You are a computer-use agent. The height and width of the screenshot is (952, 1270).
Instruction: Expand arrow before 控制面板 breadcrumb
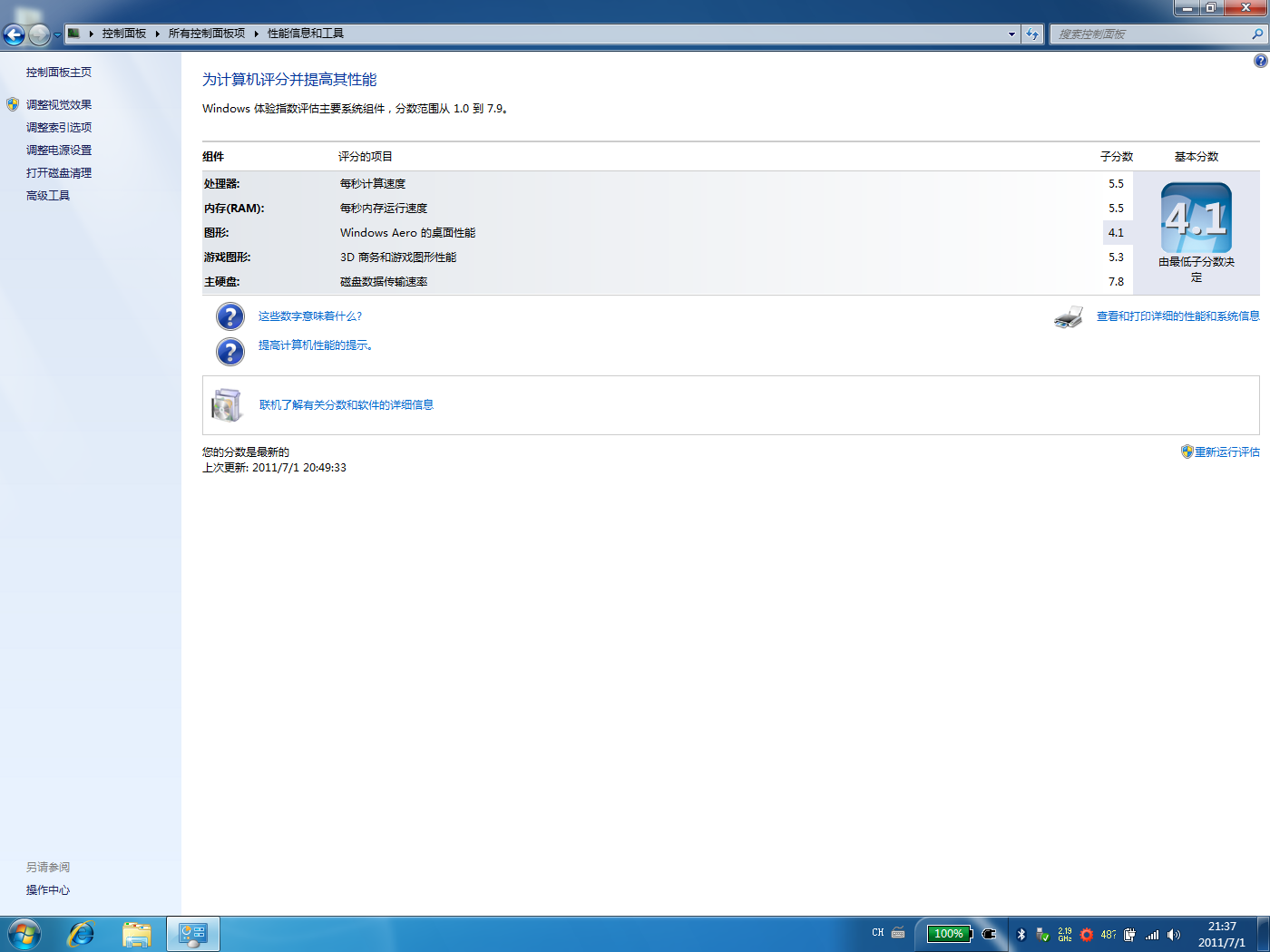[x=92, y=34]
